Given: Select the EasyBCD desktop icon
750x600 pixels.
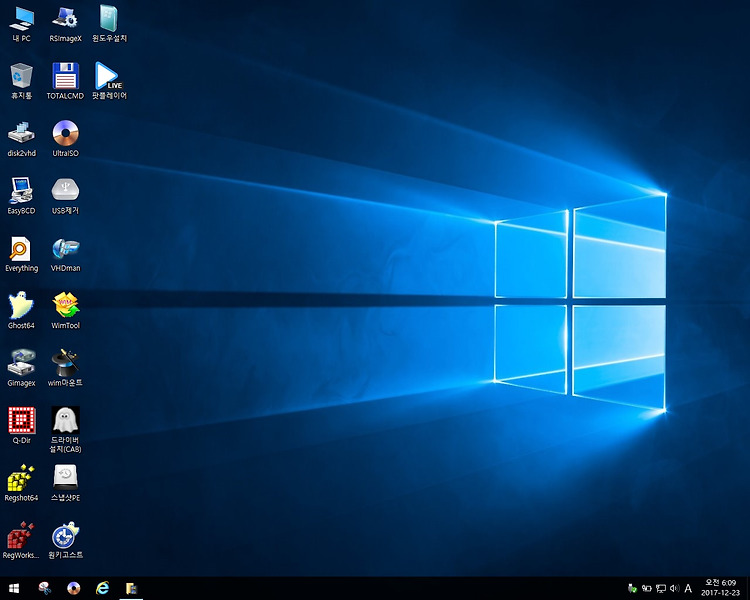Looking at the screenshot, I should point(22,196).
